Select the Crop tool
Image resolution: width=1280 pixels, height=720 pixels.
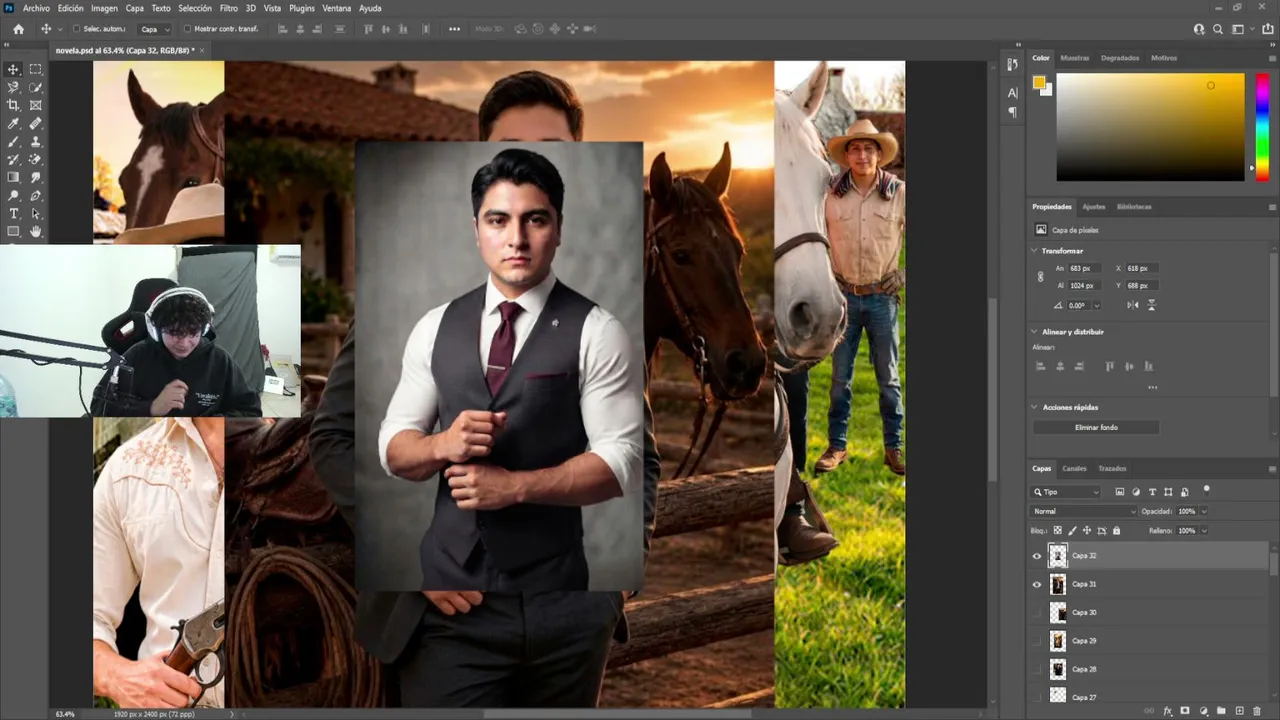[x=14, y=105]
